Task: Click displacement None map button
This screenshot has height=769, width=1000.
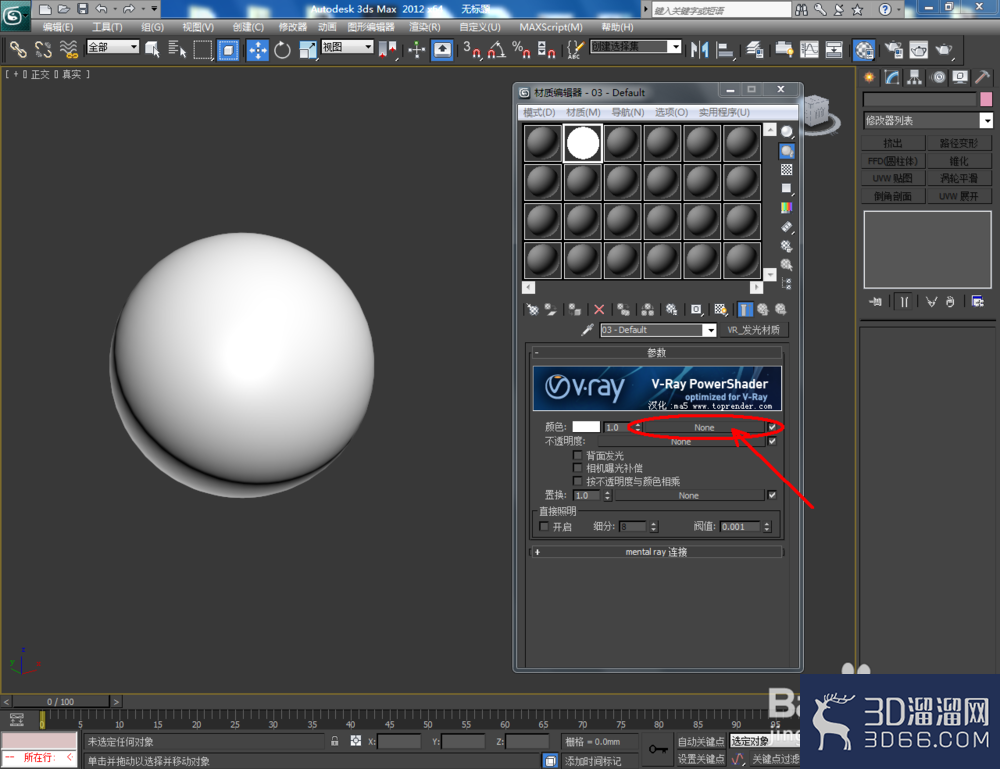Action: coord(689,495)
